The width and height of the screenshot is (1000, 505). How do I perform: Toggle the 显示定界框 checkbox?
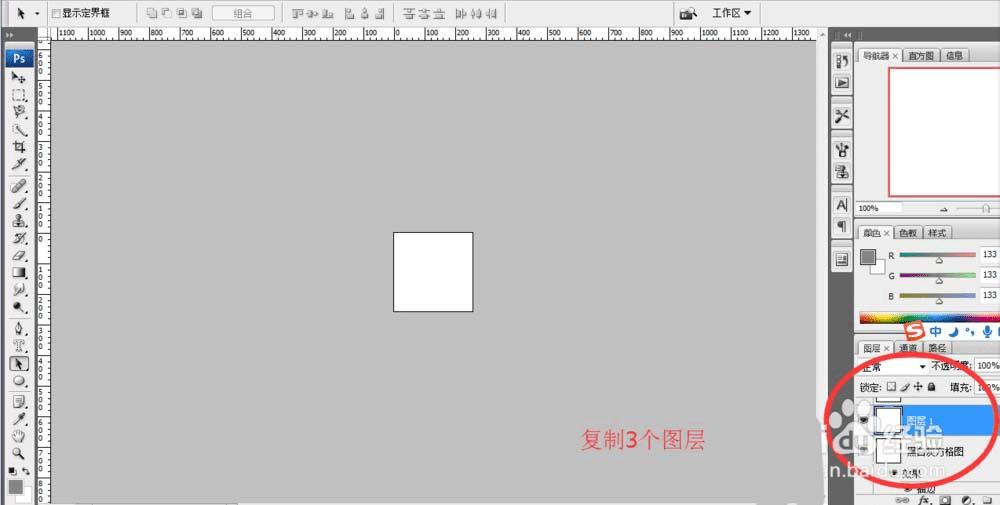click(x=55, y=13)
